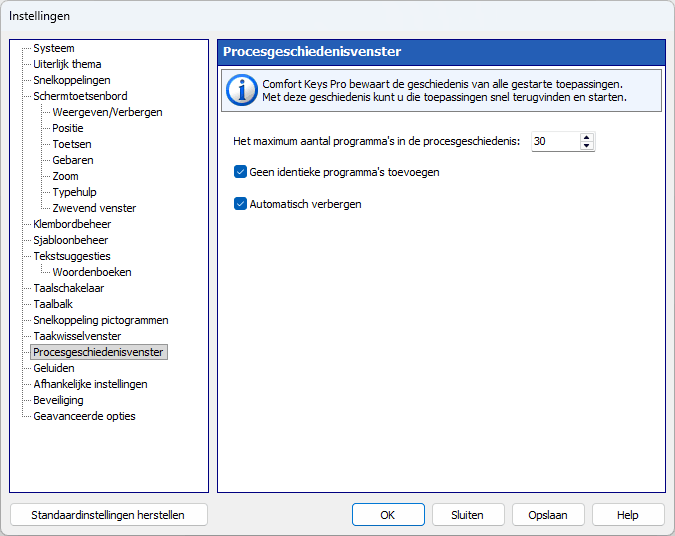Open Systeem settings in tree
675x536 pixels.
pos(54,48)
